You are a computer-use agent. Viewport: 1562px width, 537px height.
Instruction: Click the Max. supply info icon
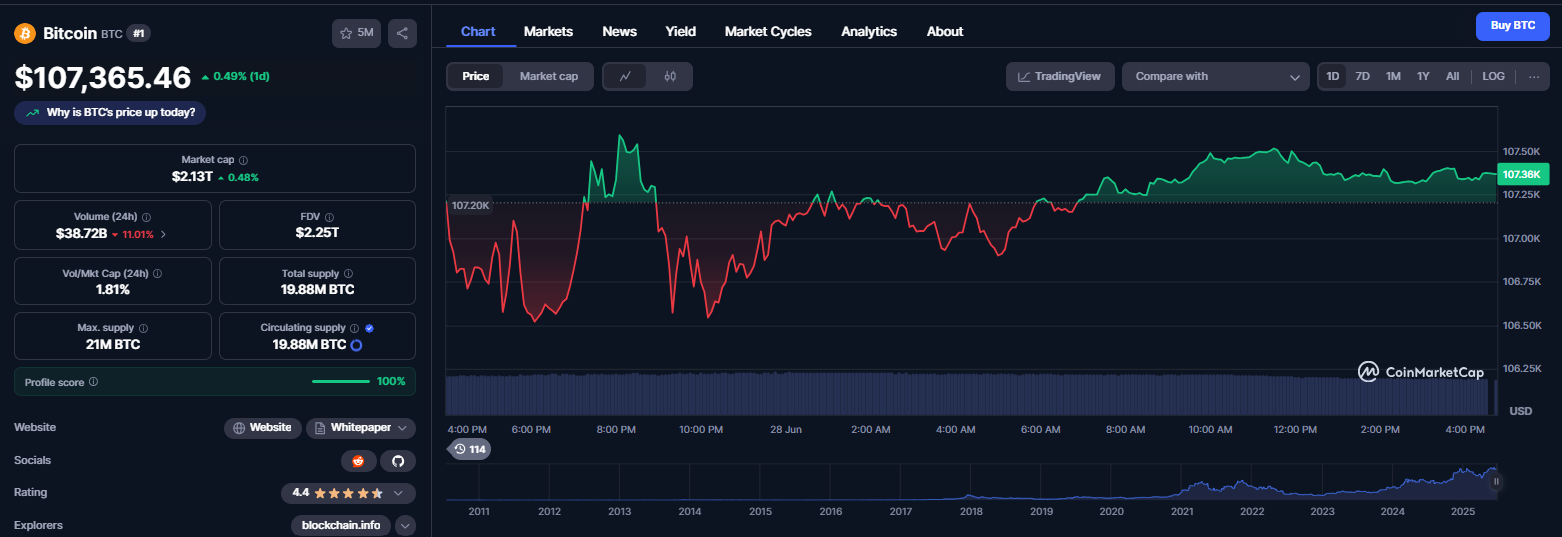(143, 328)
